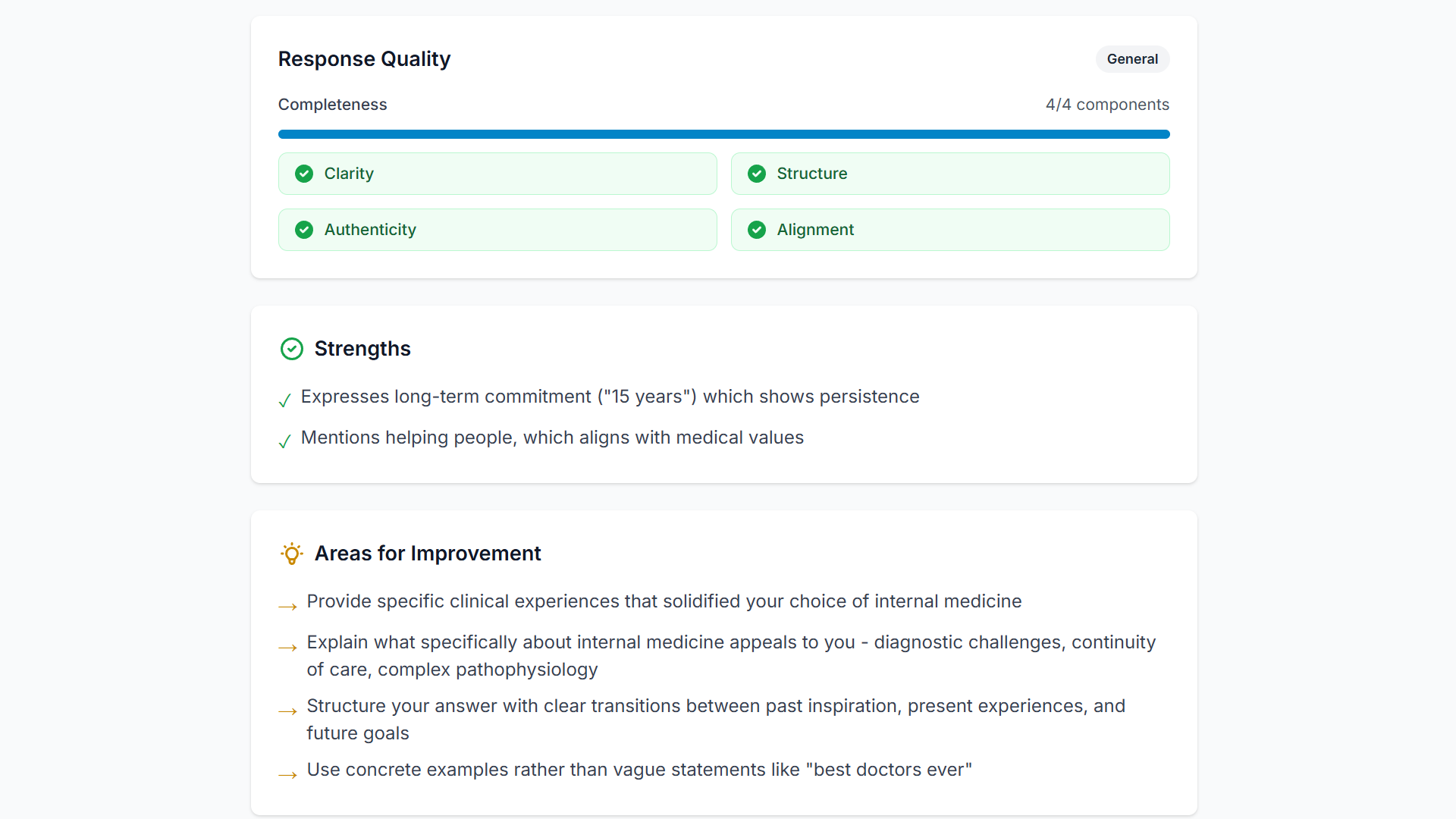
Task: Click the Clarity component box
Action: (x=497, y=174)
